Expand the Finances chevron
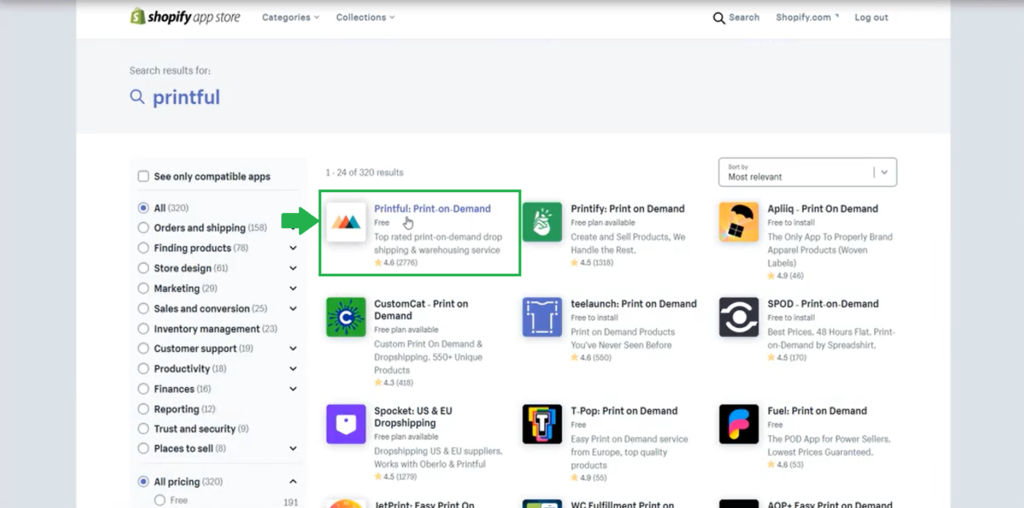This screenshot has height=508, width=1024. pyautogui.click(x=293, y=389)
